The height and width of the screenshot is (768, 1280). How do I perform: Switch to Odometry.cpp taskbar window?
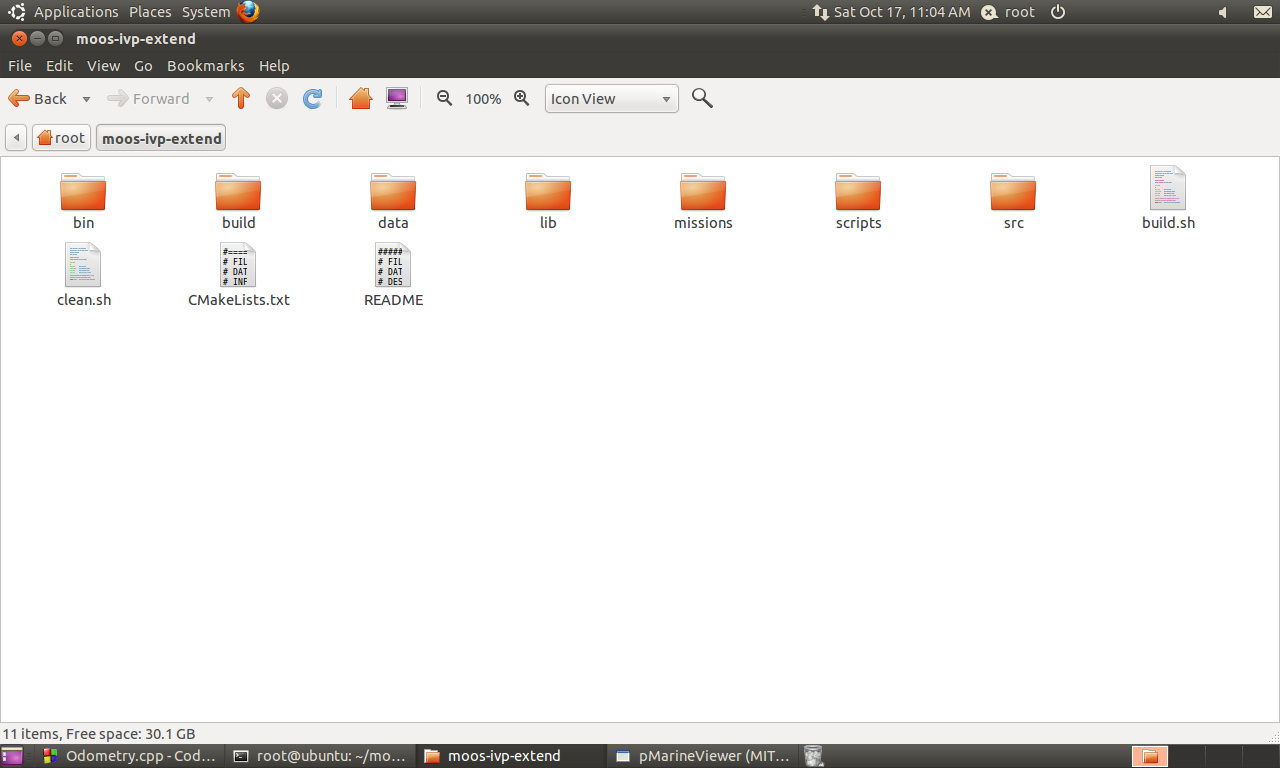(127, 756)
